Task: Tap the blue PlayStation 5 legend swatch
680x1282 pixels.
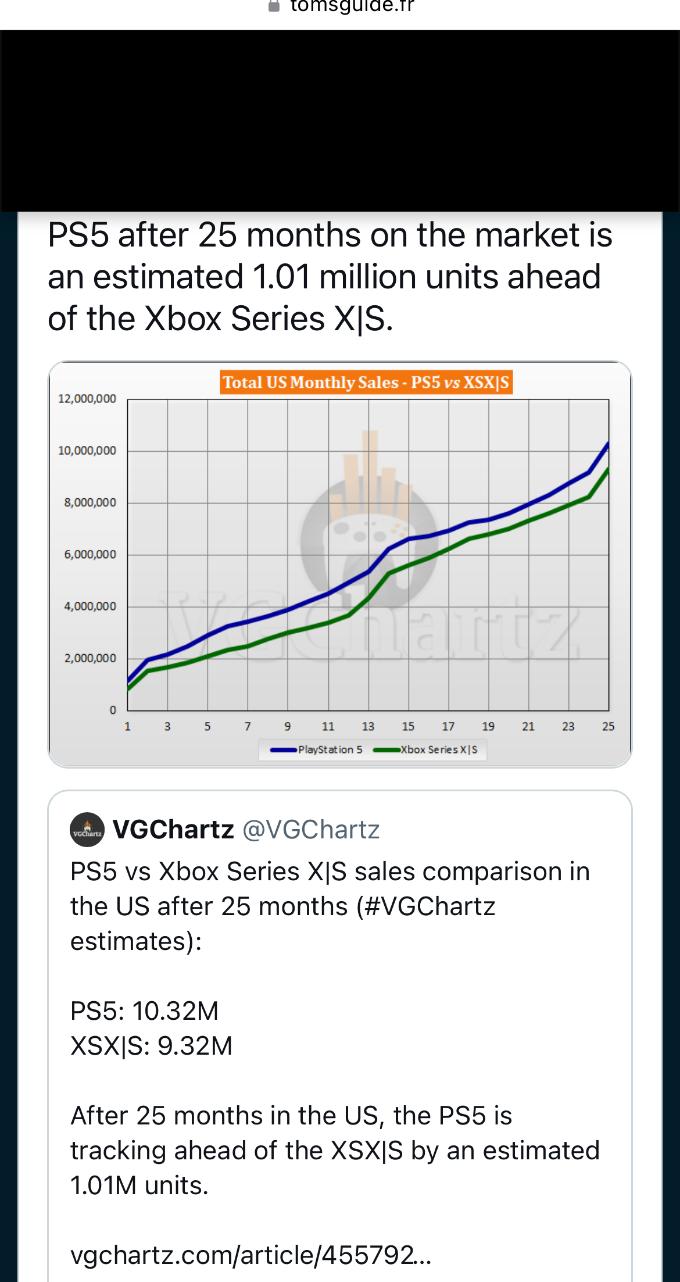Action: [x=284, y=749]
